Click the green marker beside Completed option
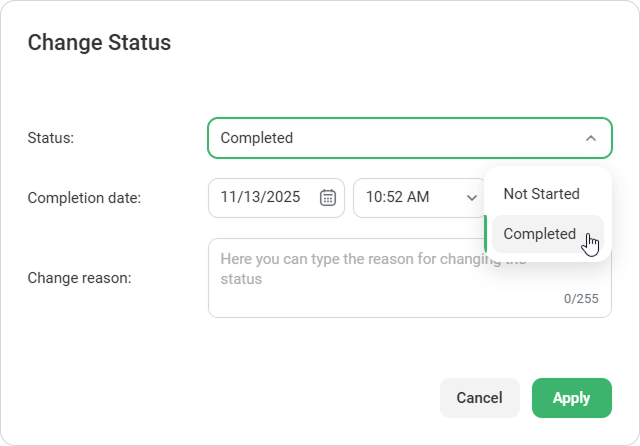The height and width of the screenshot is (446, 640). click(486, 234)
